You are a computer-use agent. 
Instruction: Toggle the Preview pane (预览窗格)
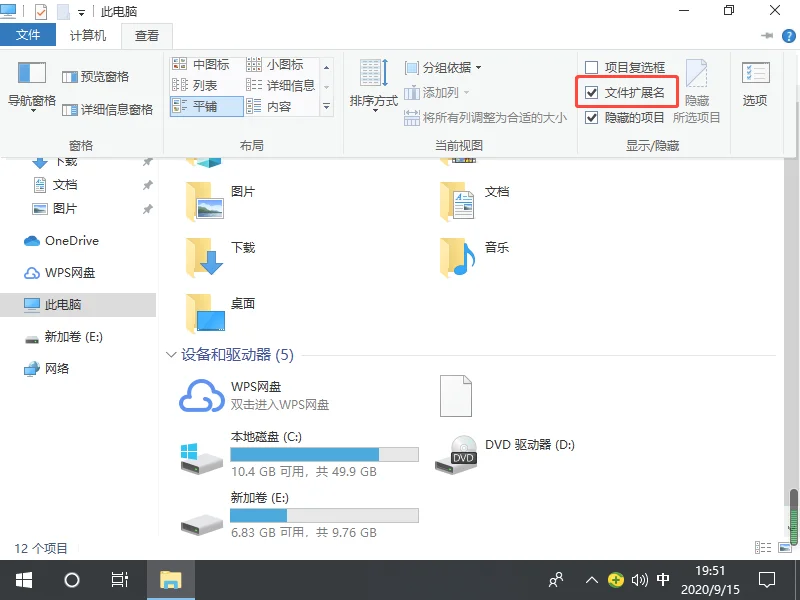coord(95,77)
